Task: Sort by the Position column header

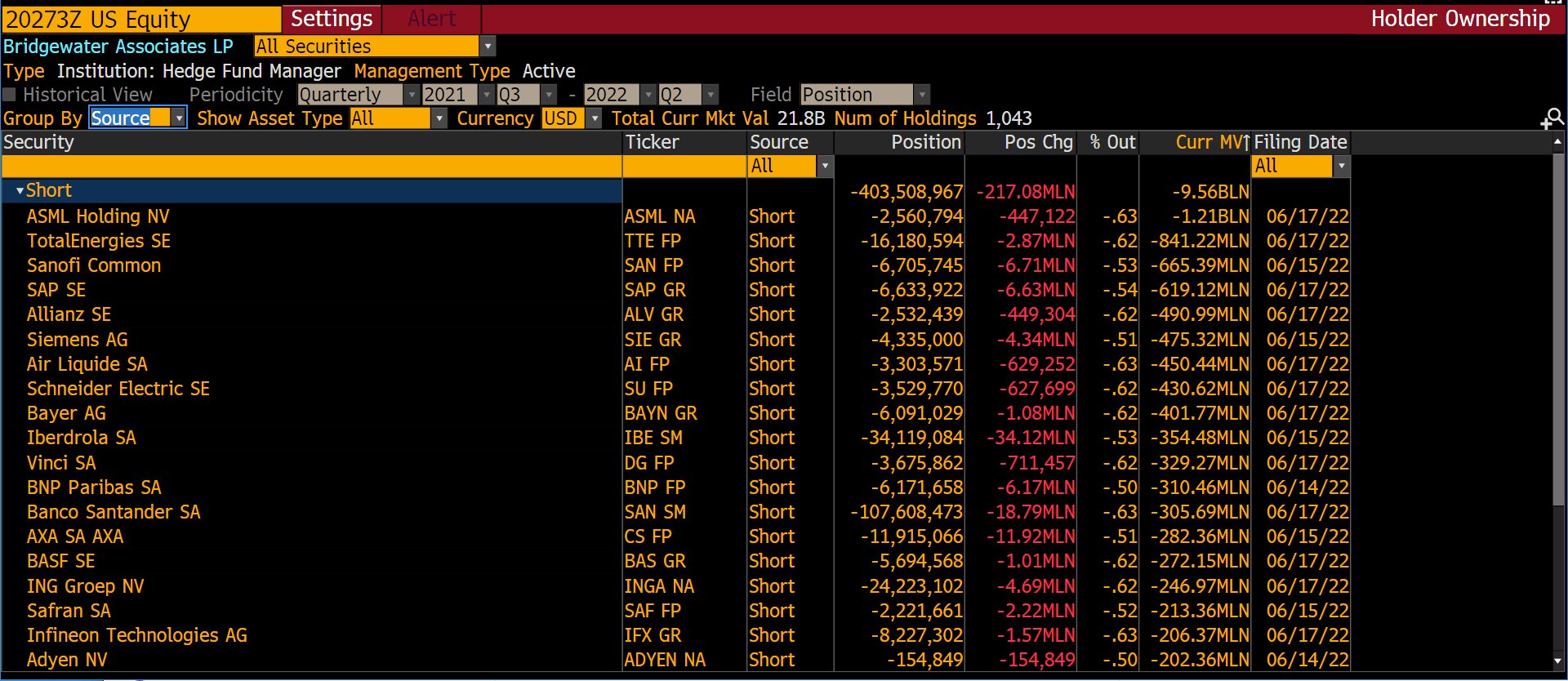Action: coord(899,142)
